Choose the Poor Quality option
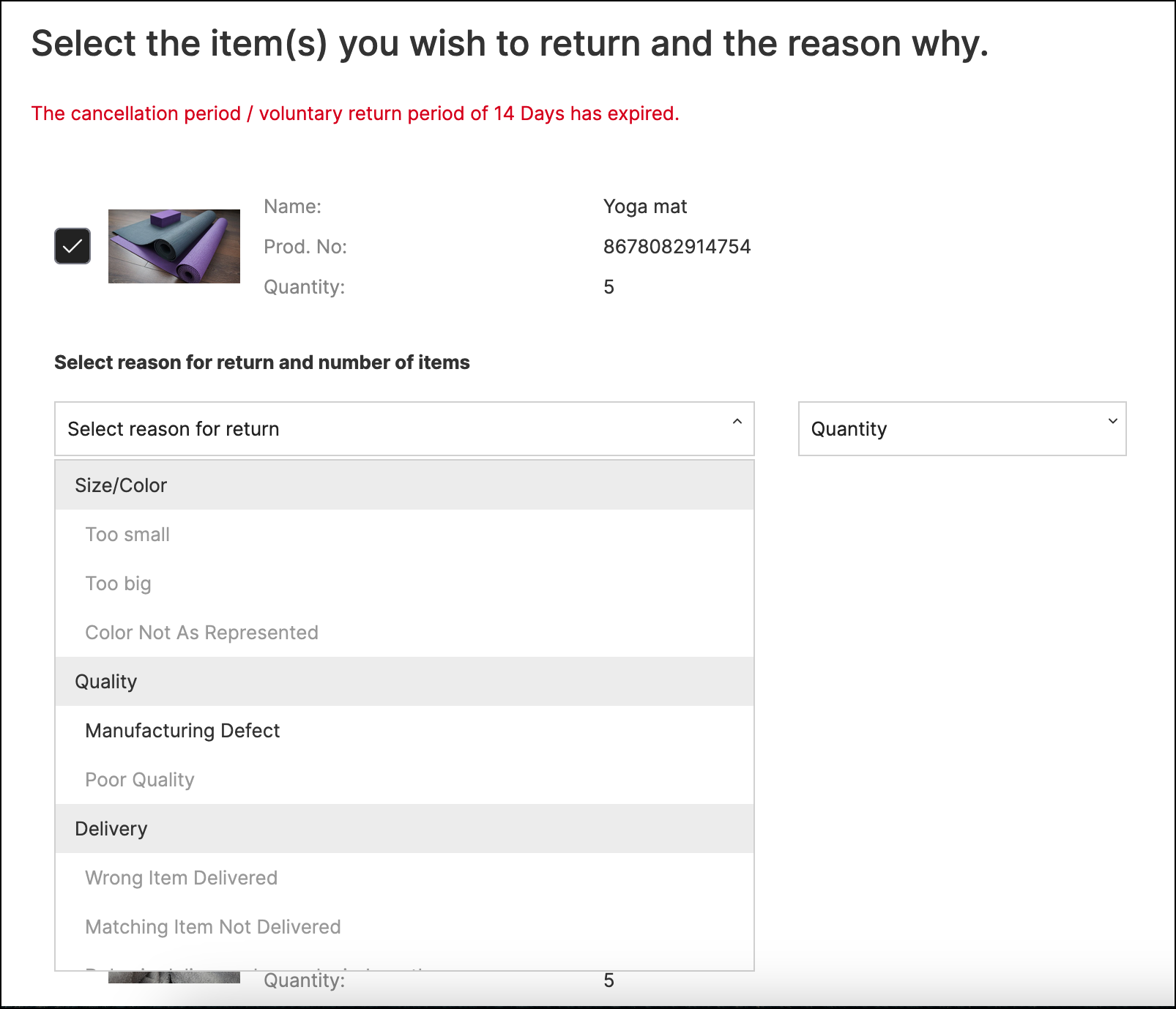This screenshot has width=1176, height=1009. (140, 780)
